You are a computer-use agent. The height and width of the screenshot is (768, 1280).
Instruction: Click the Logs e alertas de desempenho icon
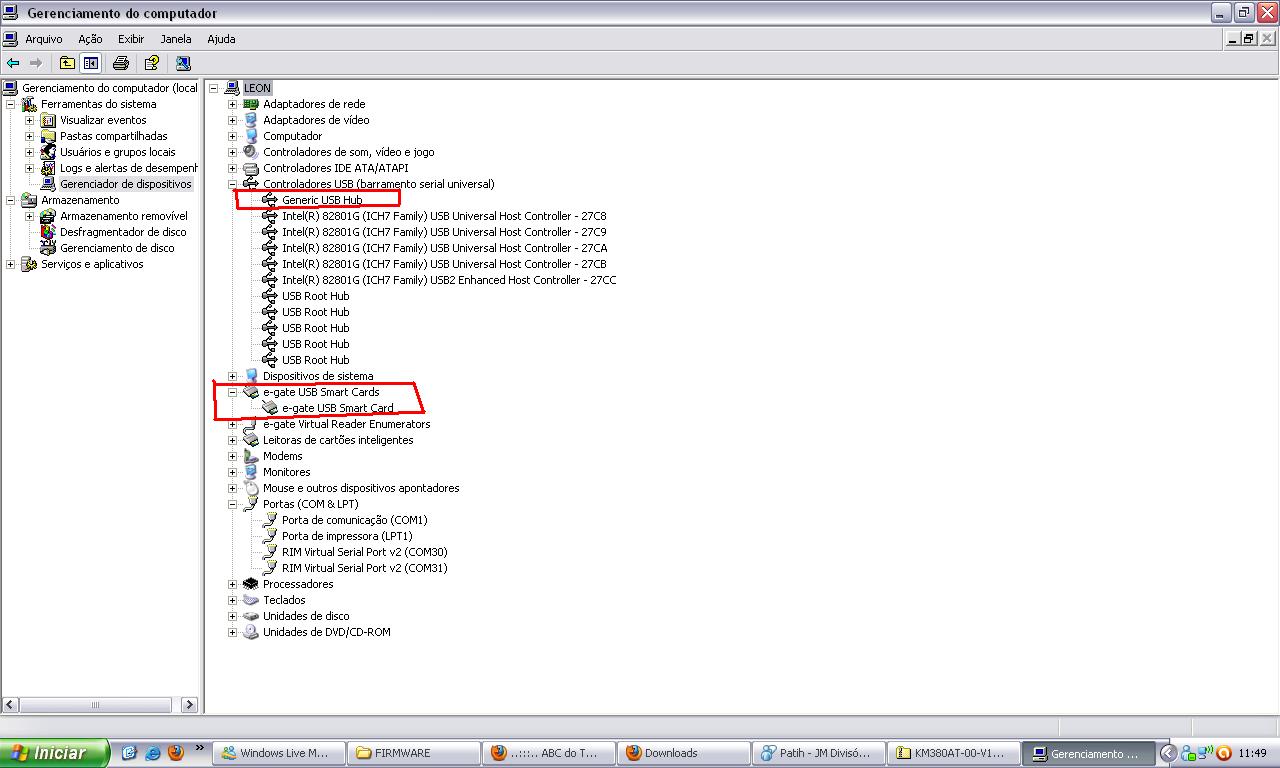pos(48,168)
